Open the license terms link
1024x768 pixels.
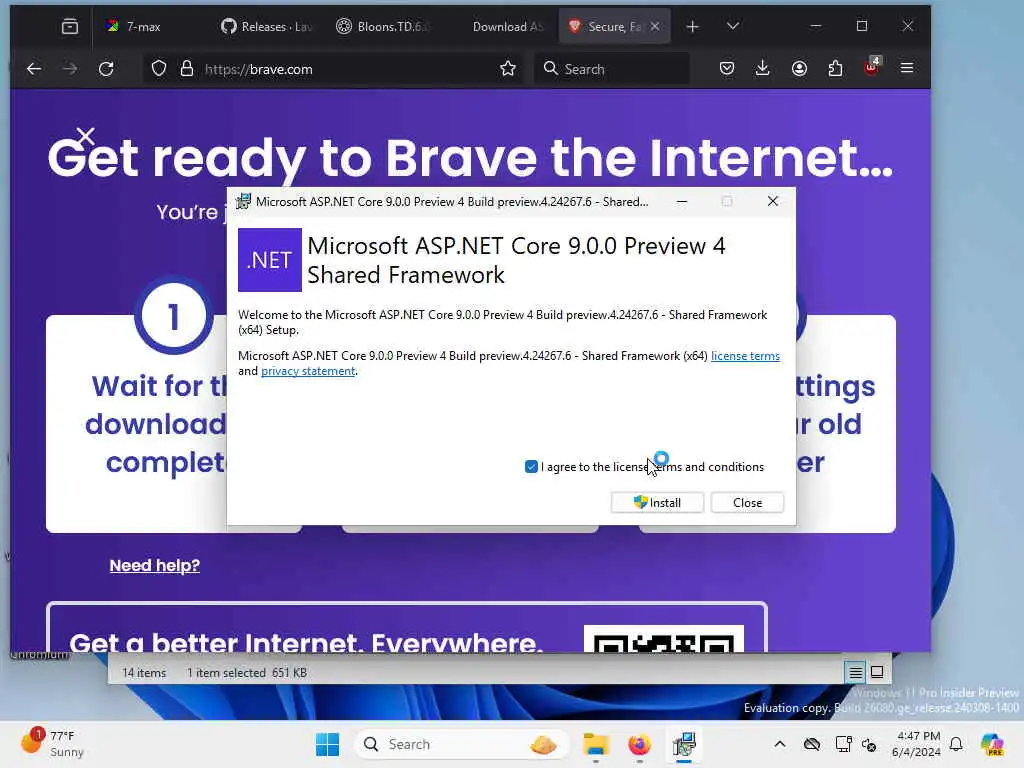(x=745, y=356)
